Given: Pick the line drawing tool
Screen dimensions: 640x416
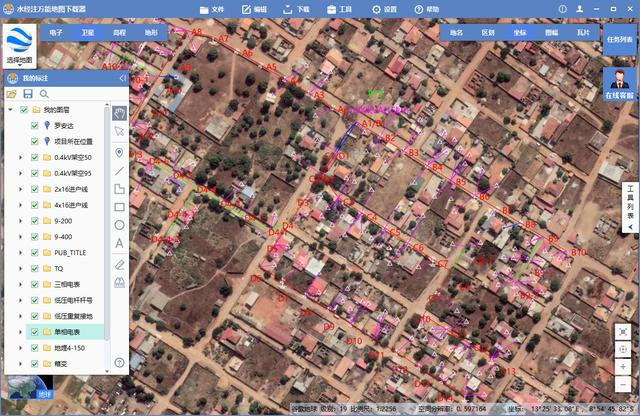Looking at the screenshot, I should tap(119, 171).
